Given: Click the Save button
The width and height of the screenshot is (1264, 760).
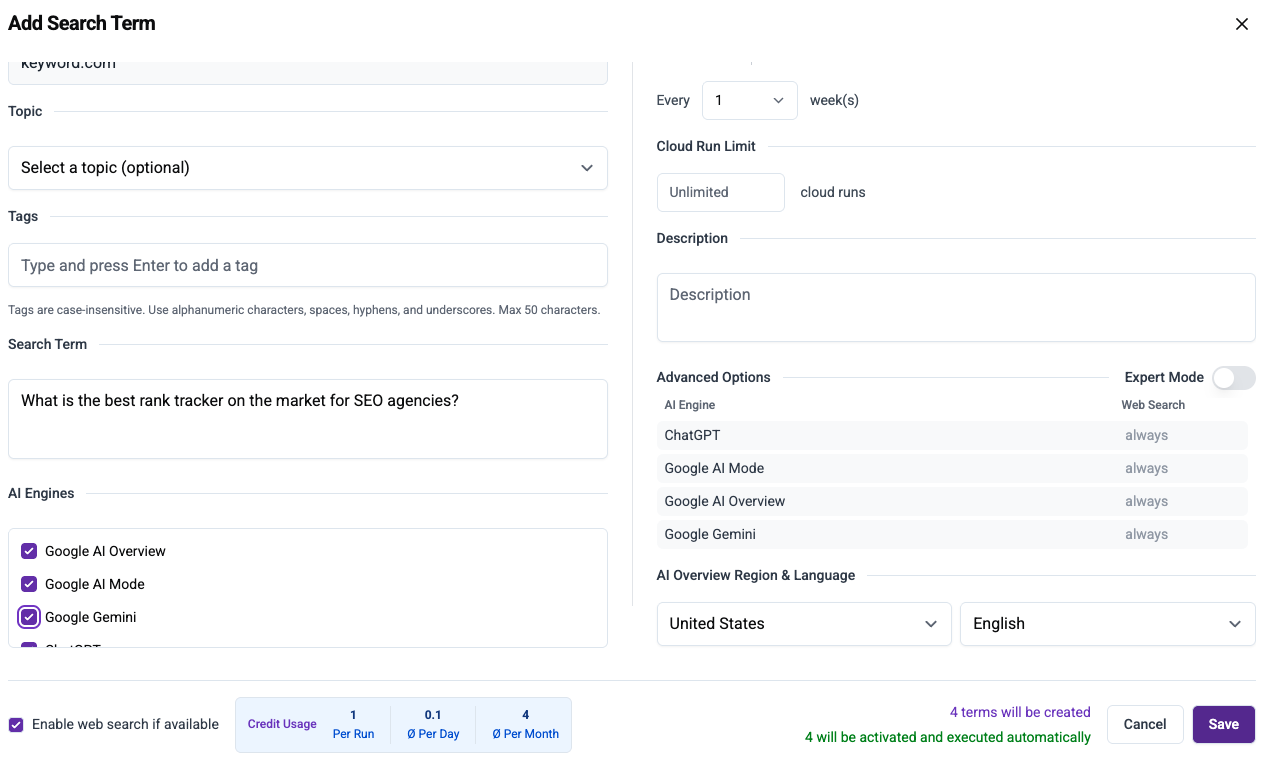Looking at the screenshot, I should point(1224,724).
